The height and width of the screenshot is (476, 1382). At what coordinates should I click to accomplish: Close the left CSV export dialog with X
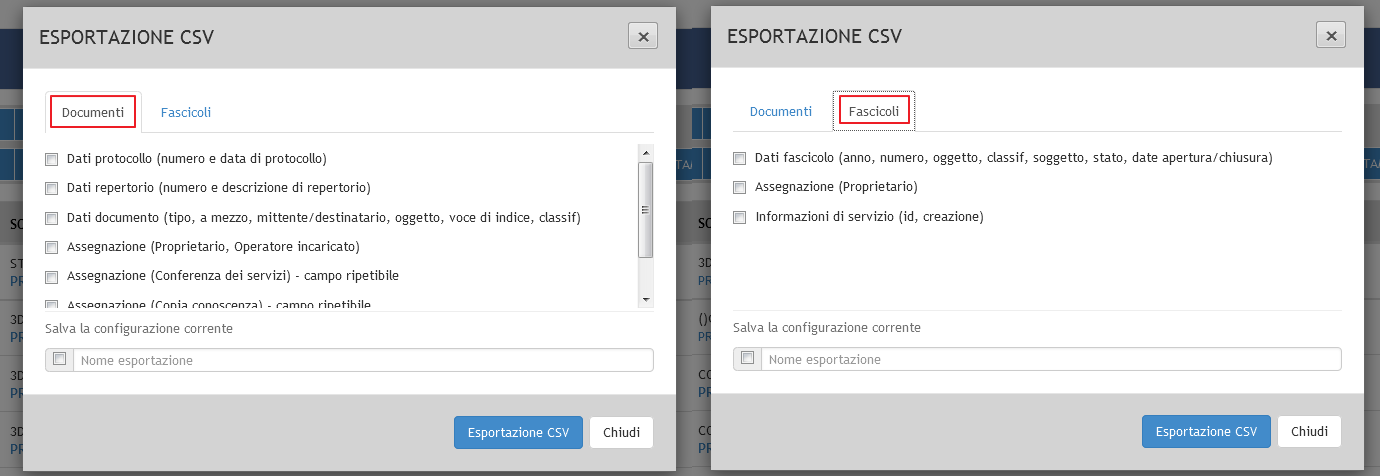642,36
